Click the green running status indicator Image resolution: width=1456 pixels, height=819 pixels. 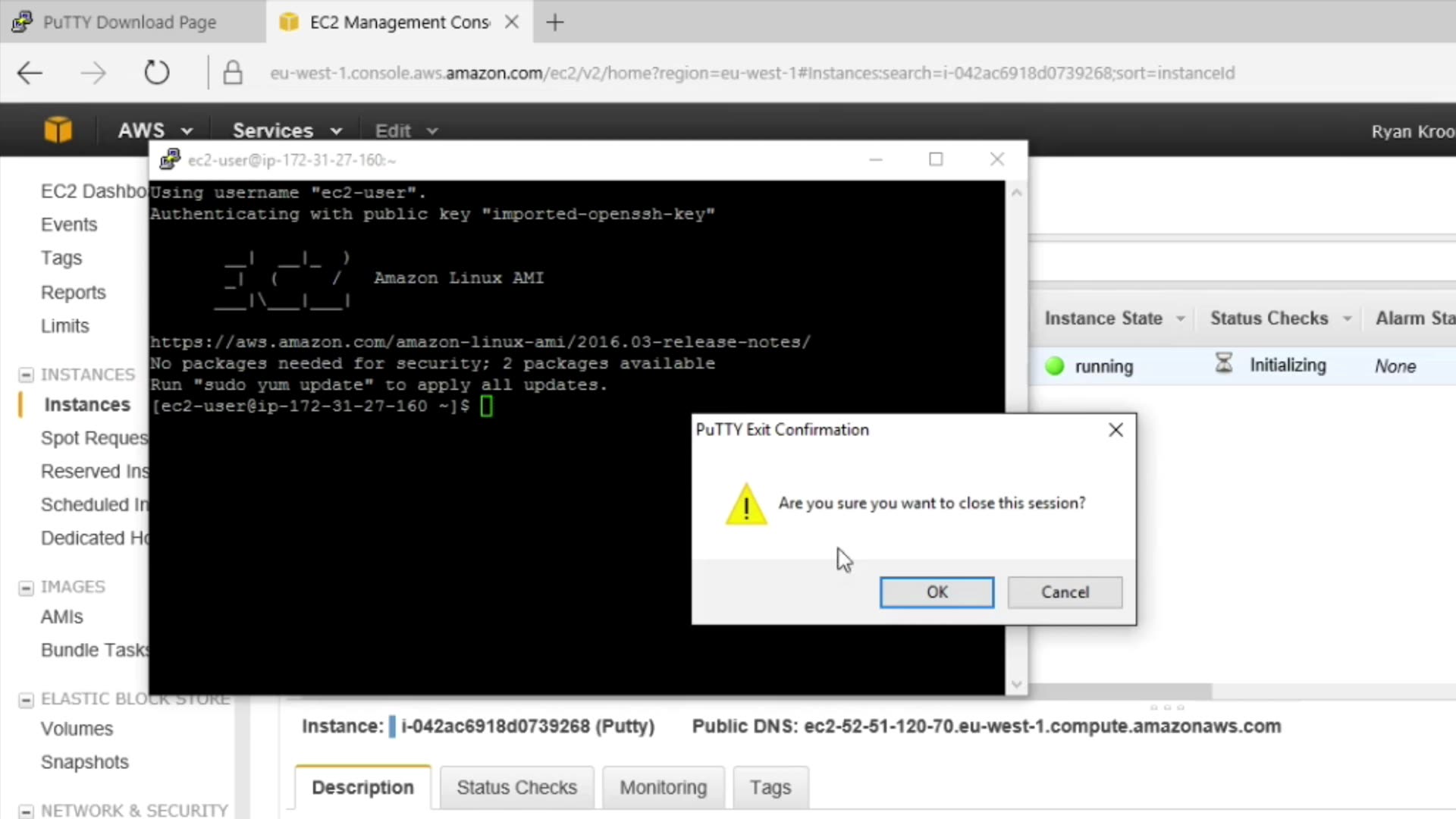1054,366
